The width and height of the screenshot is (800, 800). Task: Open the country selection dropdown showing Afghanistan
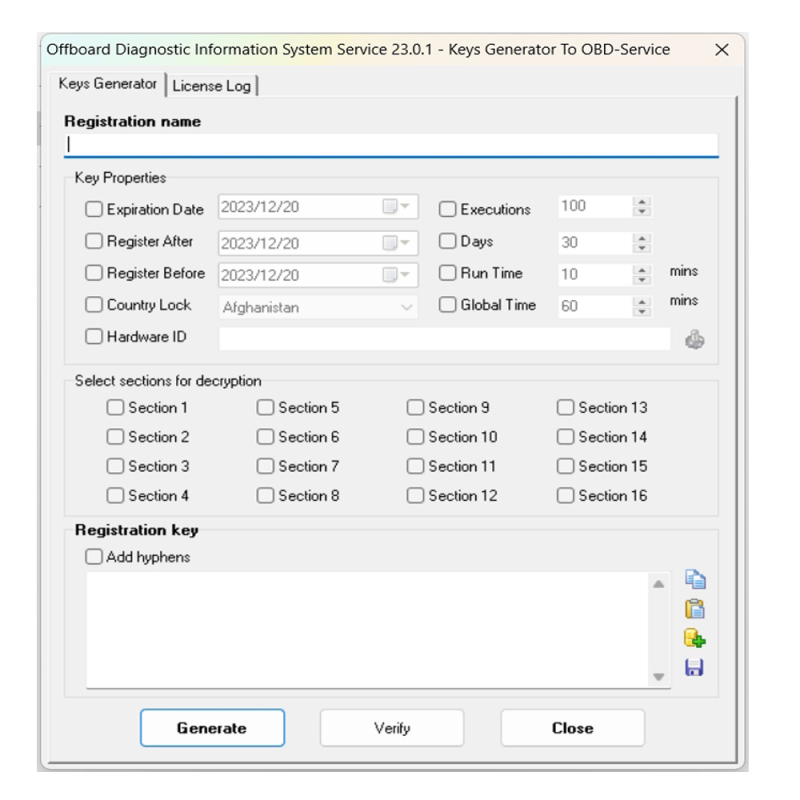405,306
